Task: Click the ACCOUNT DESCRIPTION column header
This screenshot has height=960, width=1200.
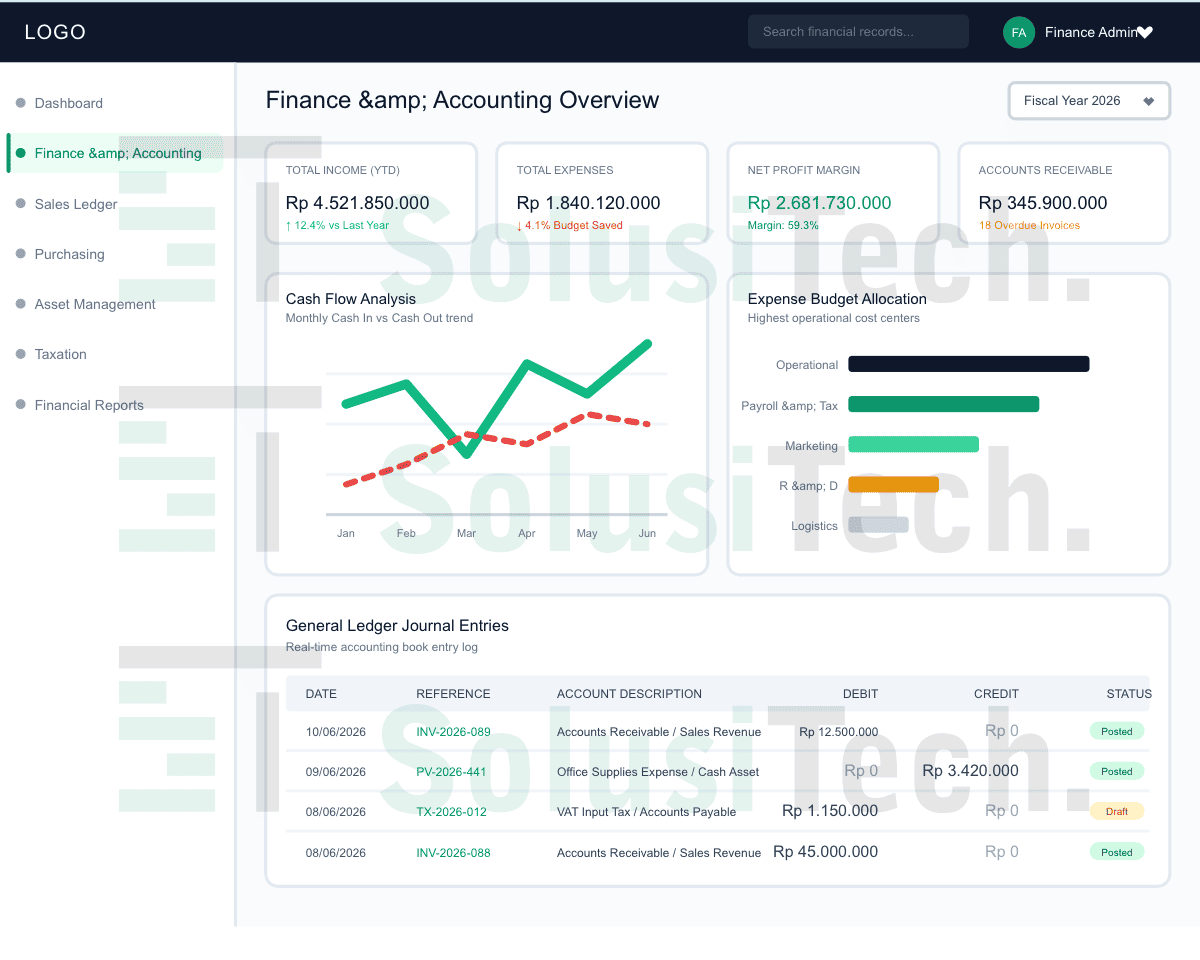Action: [629, 694]
